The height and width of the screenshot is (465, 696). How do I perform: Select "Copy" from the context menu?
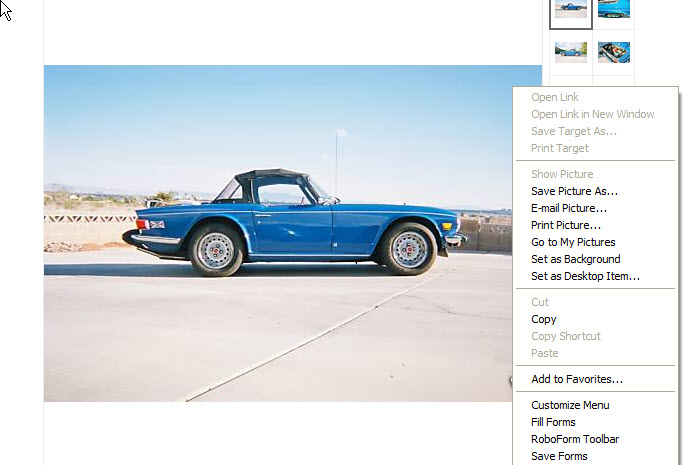(x=544, y=319)
